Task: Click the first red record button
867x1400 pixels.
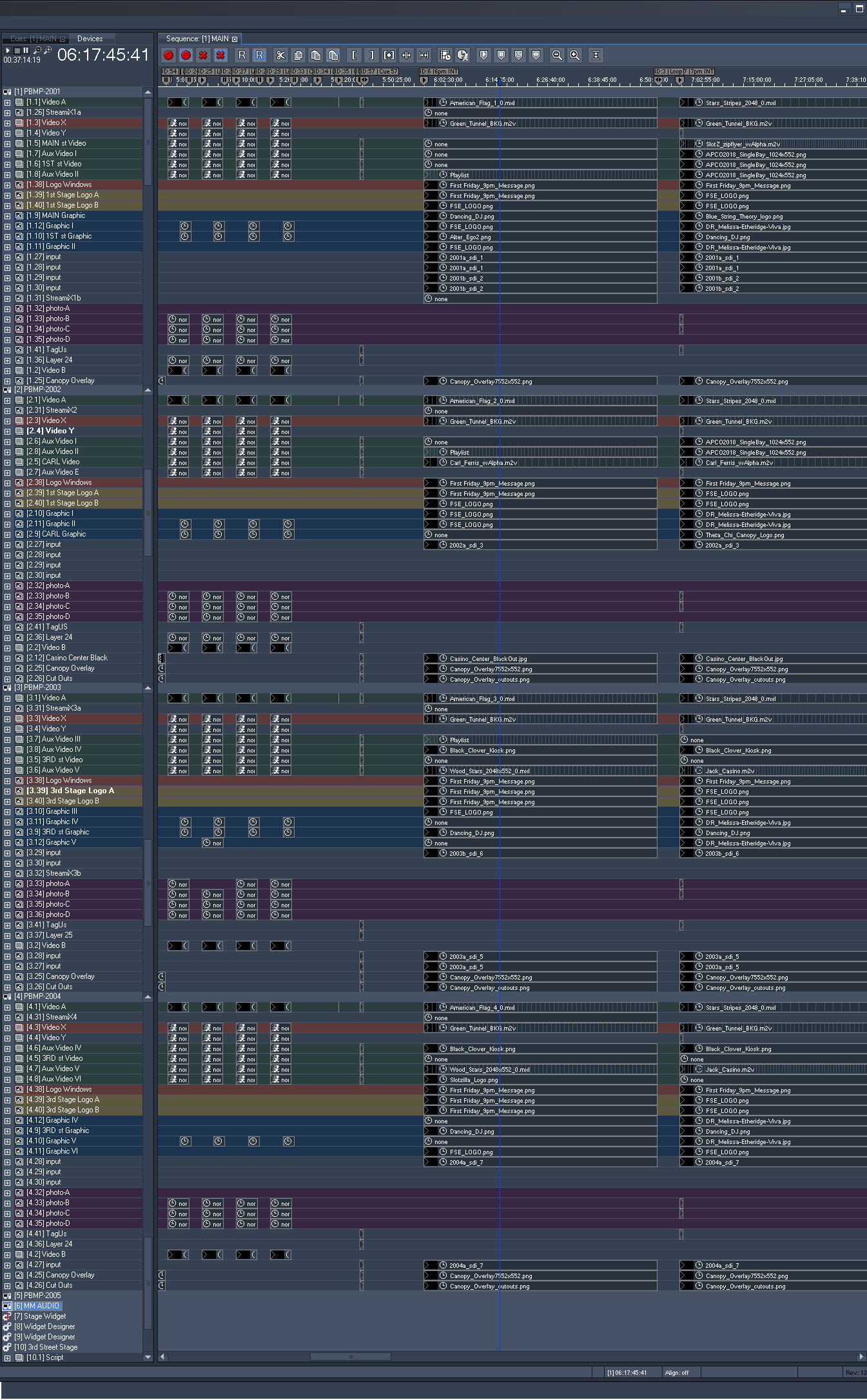Action: pyautogui.click(x=169, y=55)
